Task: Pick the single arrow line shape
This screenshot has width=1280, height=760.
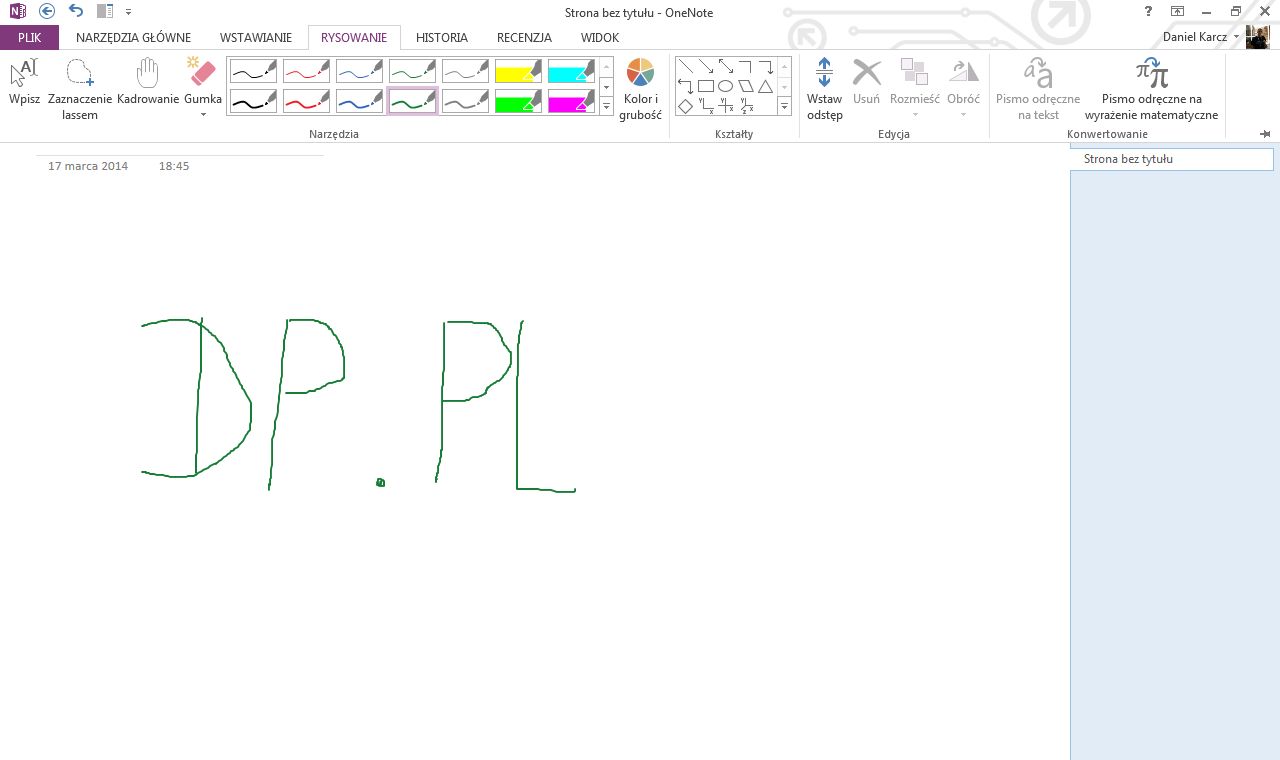Action: (705, 67)
